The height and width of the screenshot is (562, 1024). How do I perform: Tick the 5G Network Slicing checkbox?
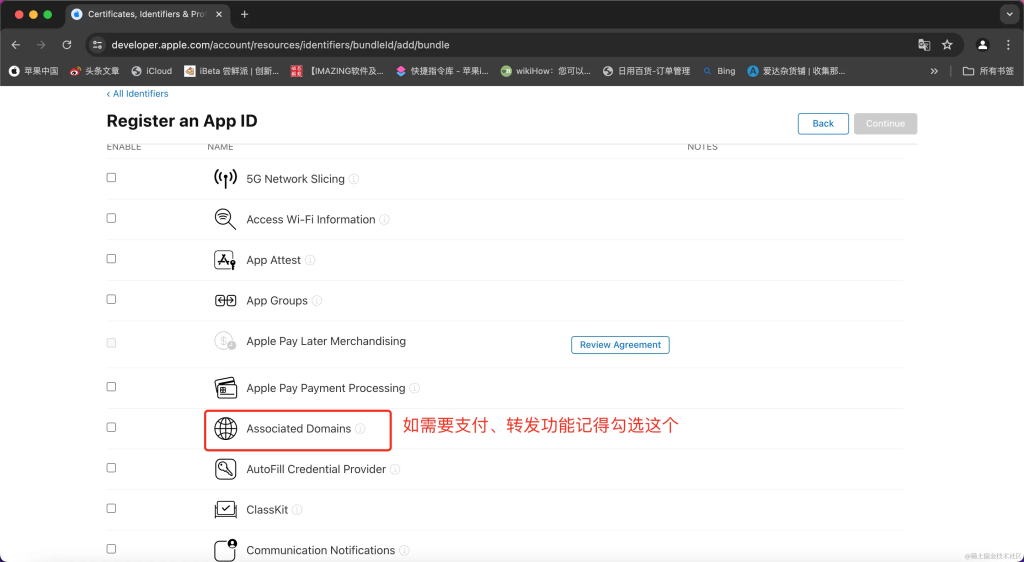click(x=111, y=177)
